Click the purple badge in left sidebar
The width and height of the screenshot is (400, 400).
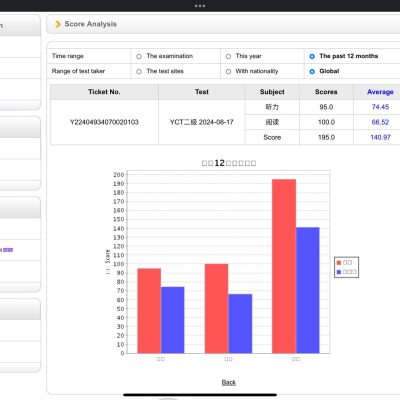click(x=8, y=250)
